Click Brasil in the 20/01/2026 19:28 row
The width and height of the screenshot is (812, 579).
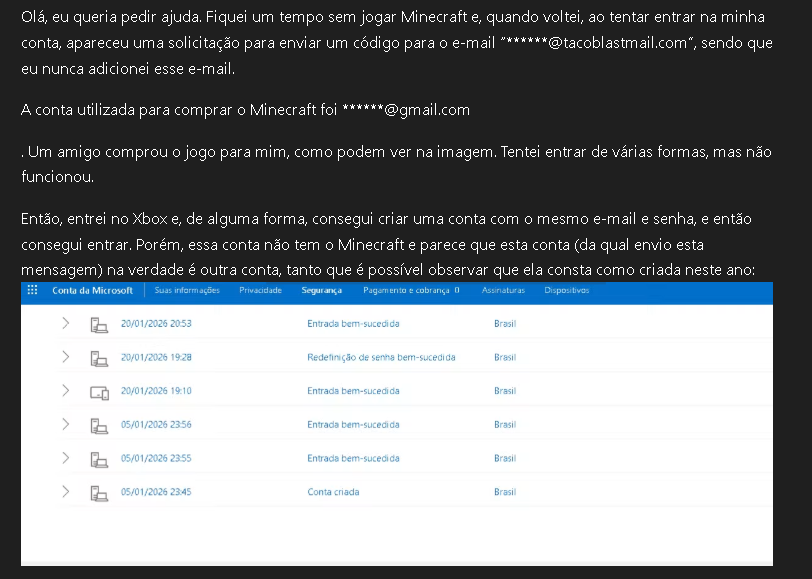click(x=505, y=357)
